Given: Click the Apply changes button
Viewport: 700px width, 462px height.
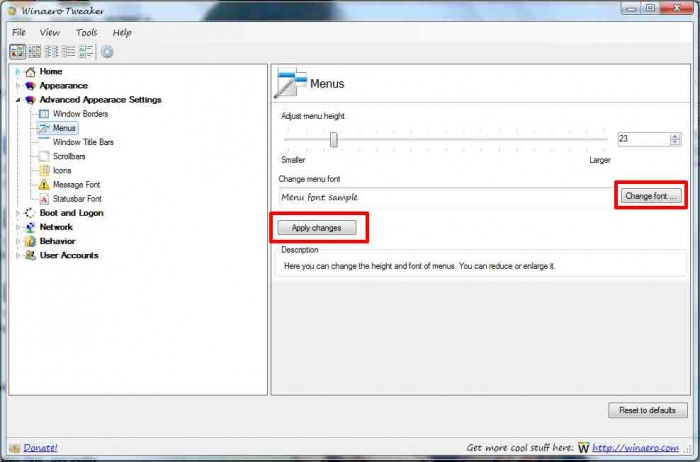Looking at the screenshot, I should pyautogui.click(x=317, y=228).
